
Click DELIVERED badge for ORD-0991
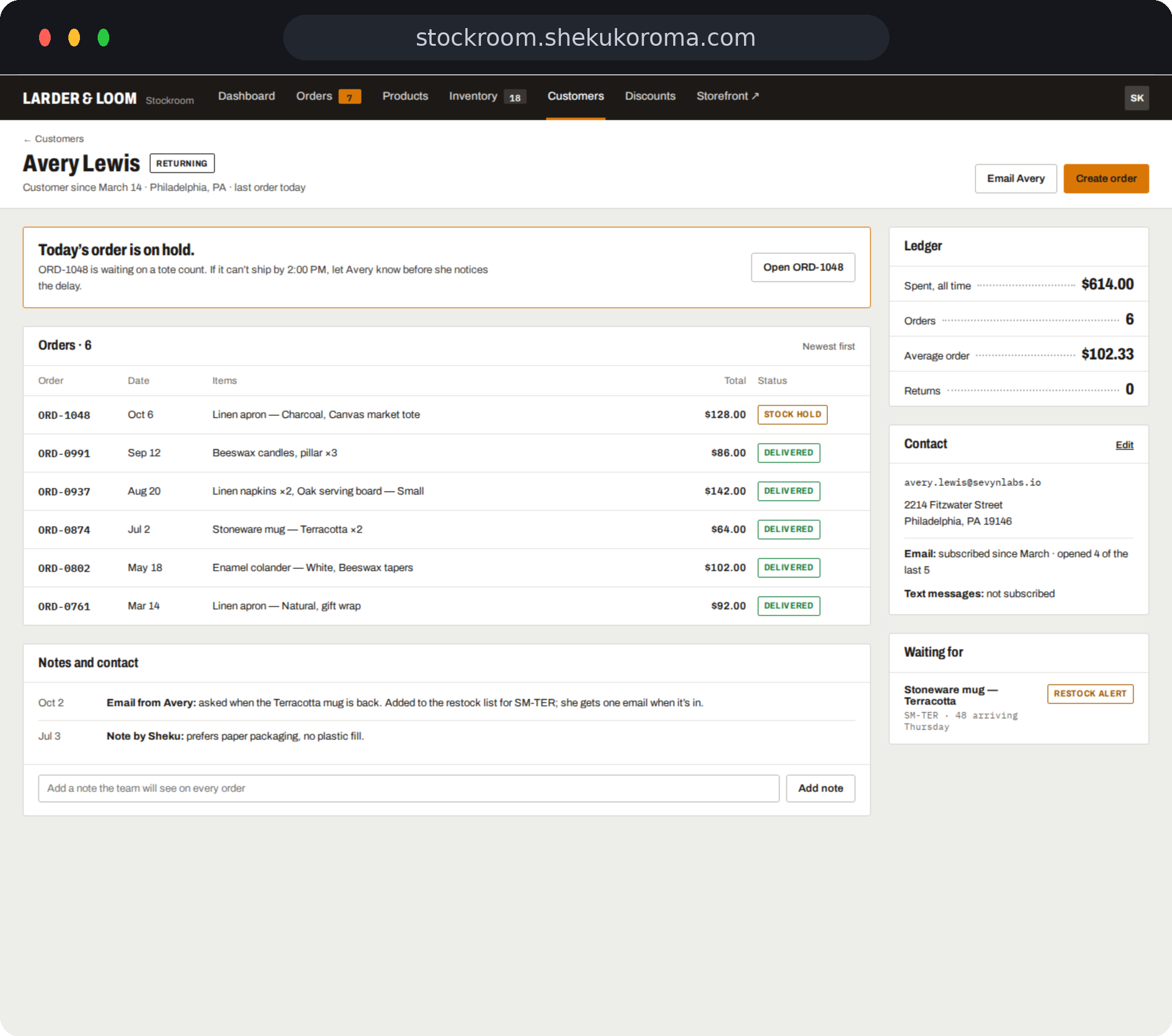pos(789,453)
